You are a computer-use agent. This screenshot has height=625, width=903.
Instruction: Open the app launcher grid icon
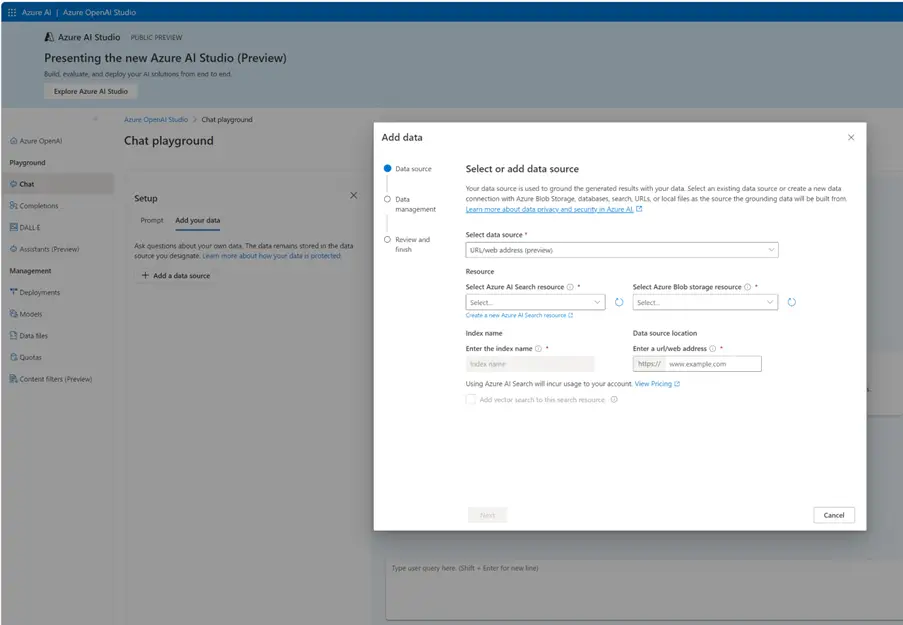pos(12,12)
